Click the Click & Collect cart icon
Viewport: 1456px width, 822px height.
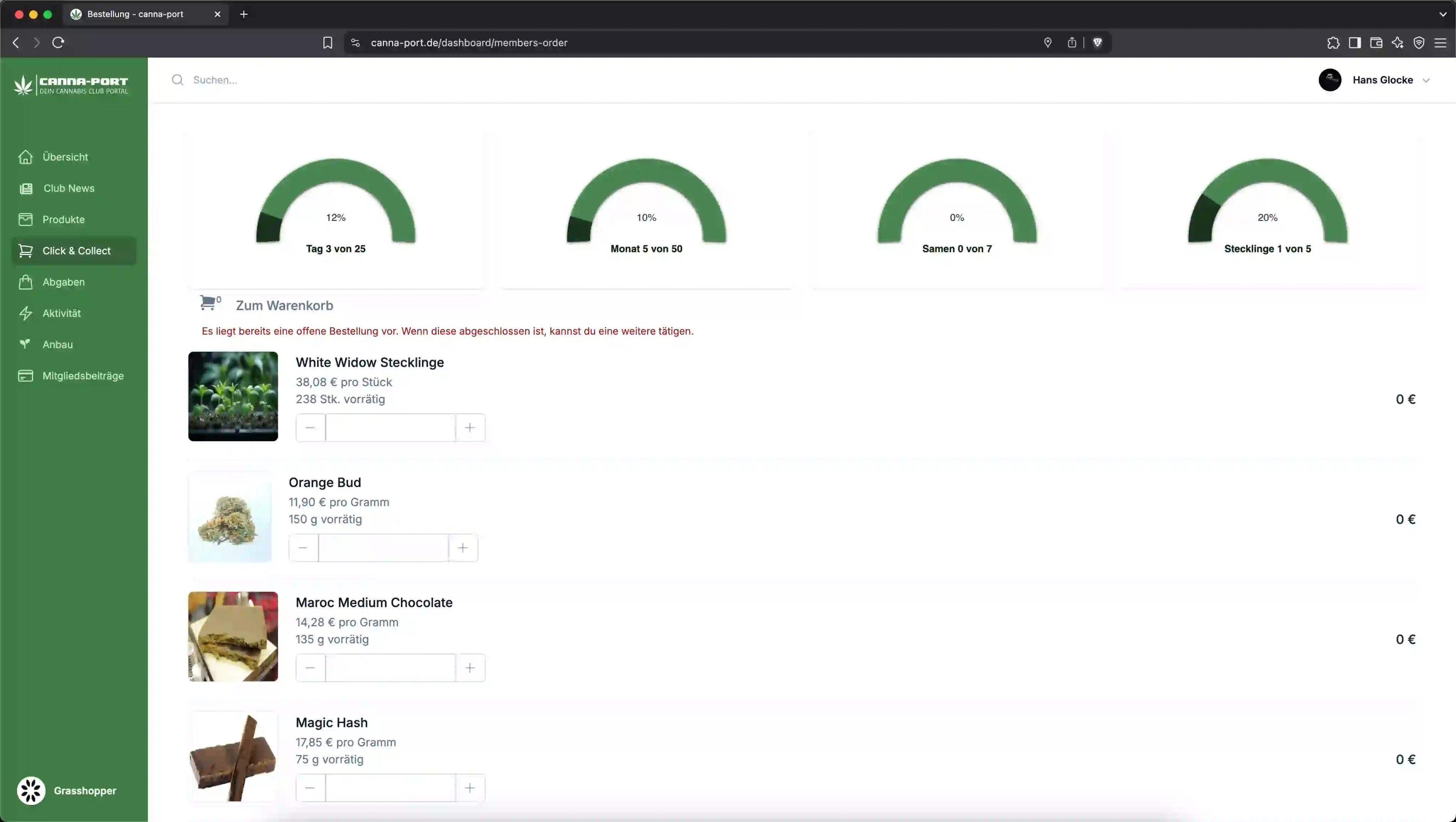(x=25, y=251)
